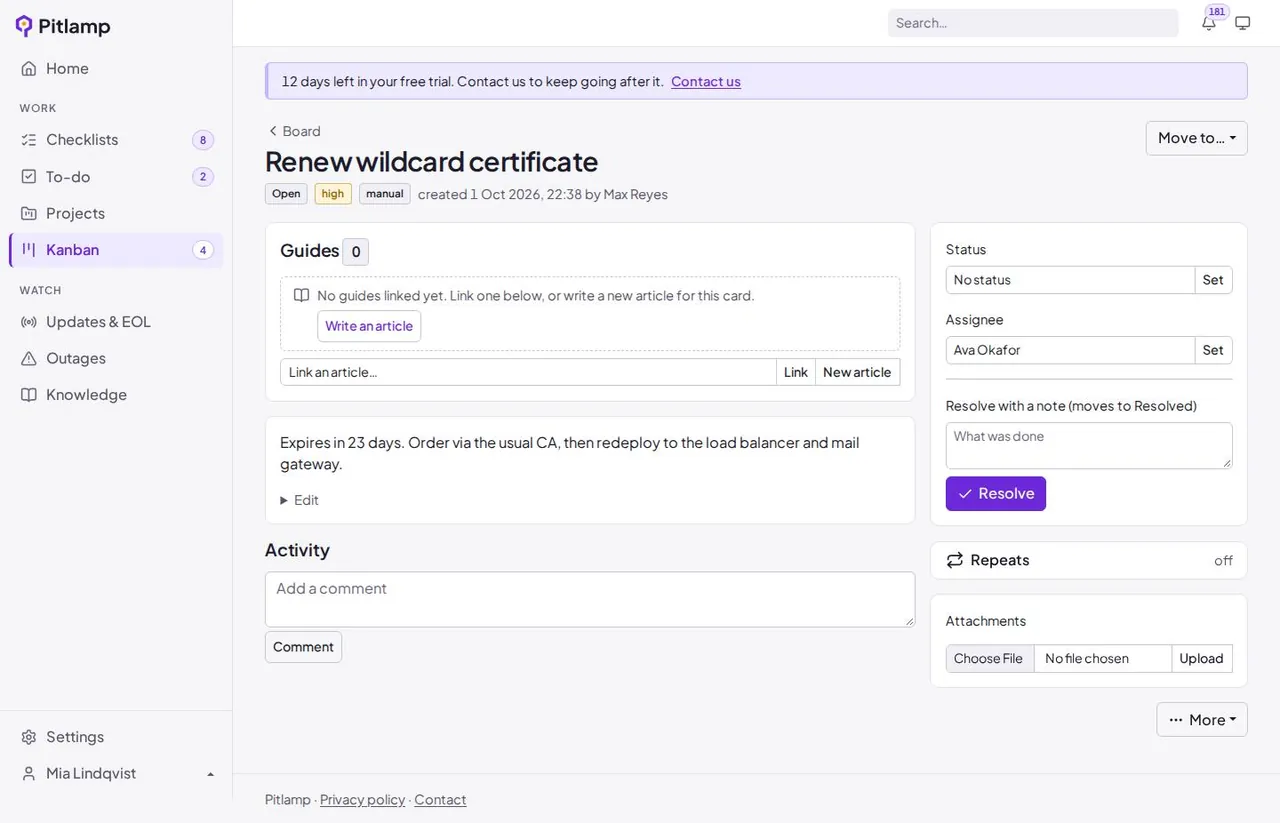Open Checklists in the sidebar
Screen dimensions: 1280x823
click(116, 140)
